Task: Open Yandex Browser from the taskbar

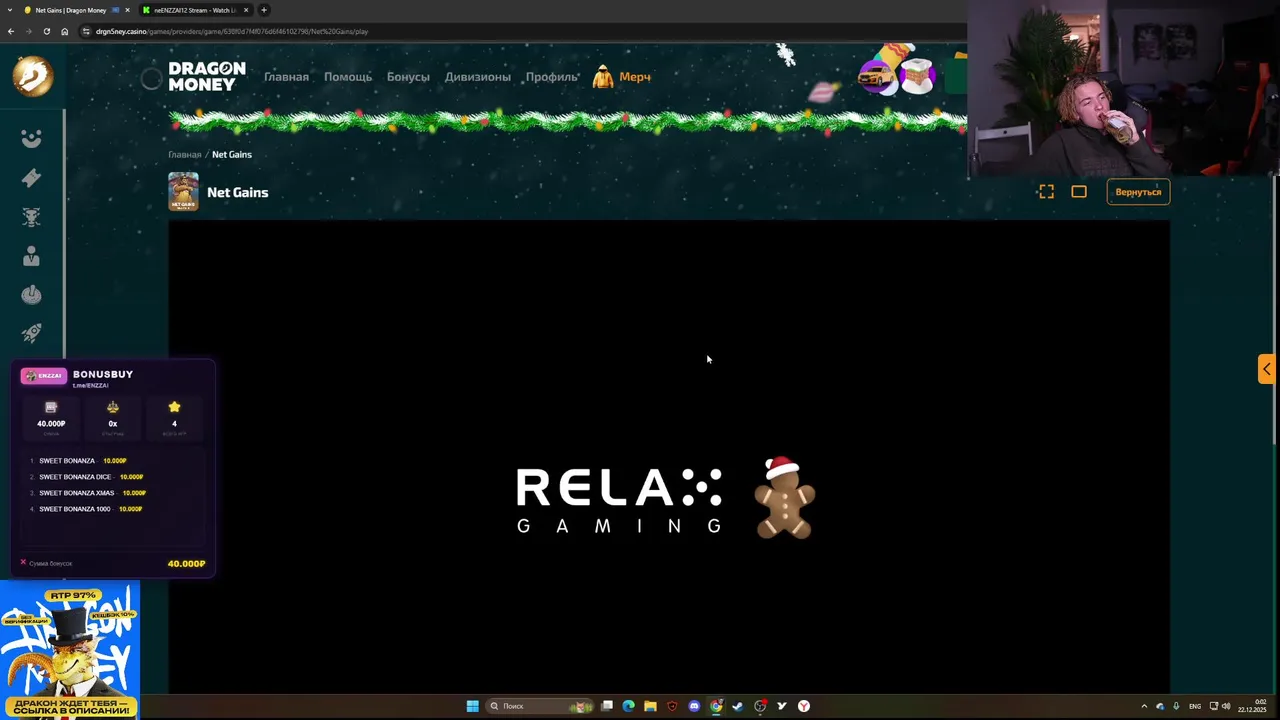Action: tap(804, 706)
